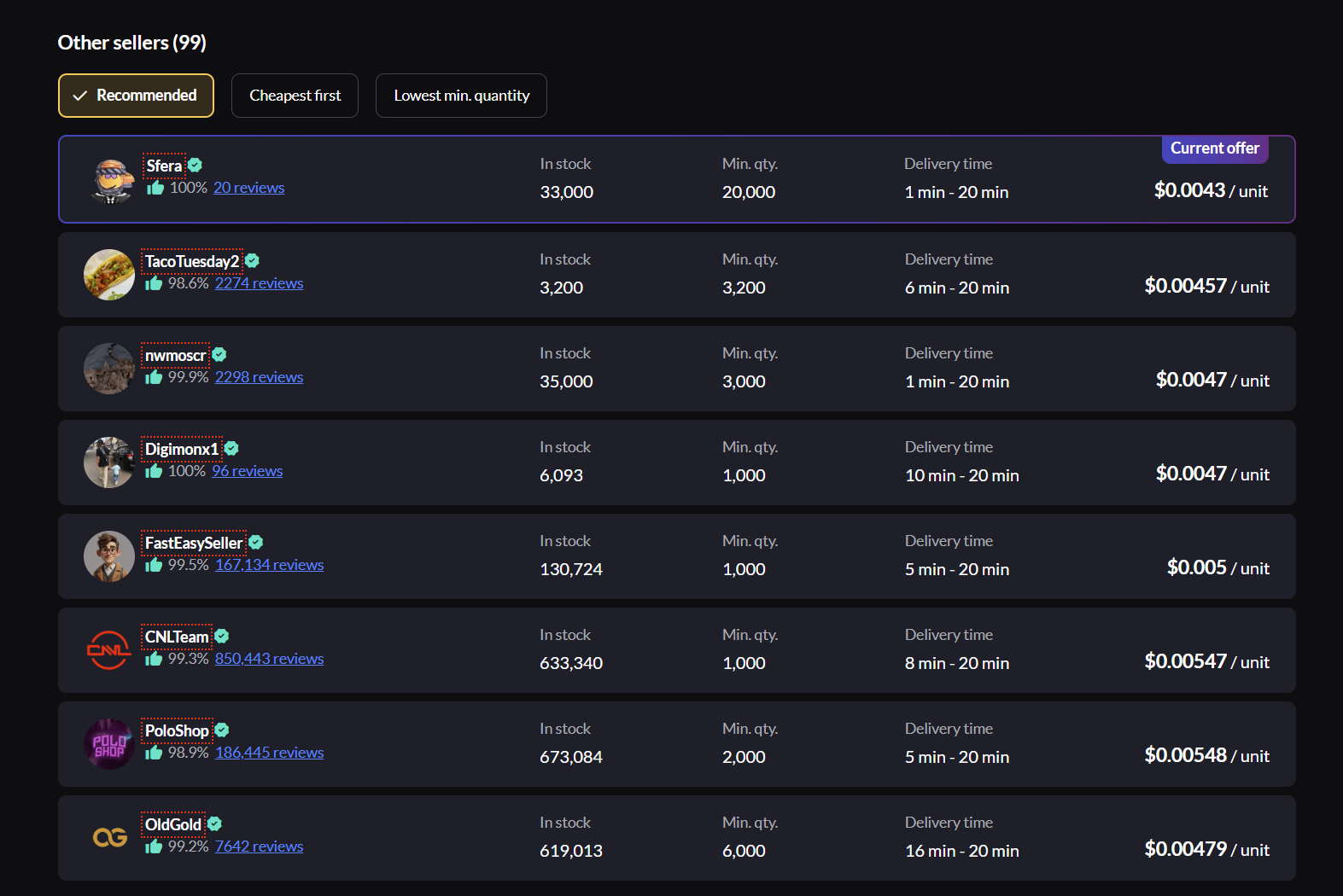Sort by Lowest min. quantity
Screen dimensions: 1343x896
coord(461,96)
